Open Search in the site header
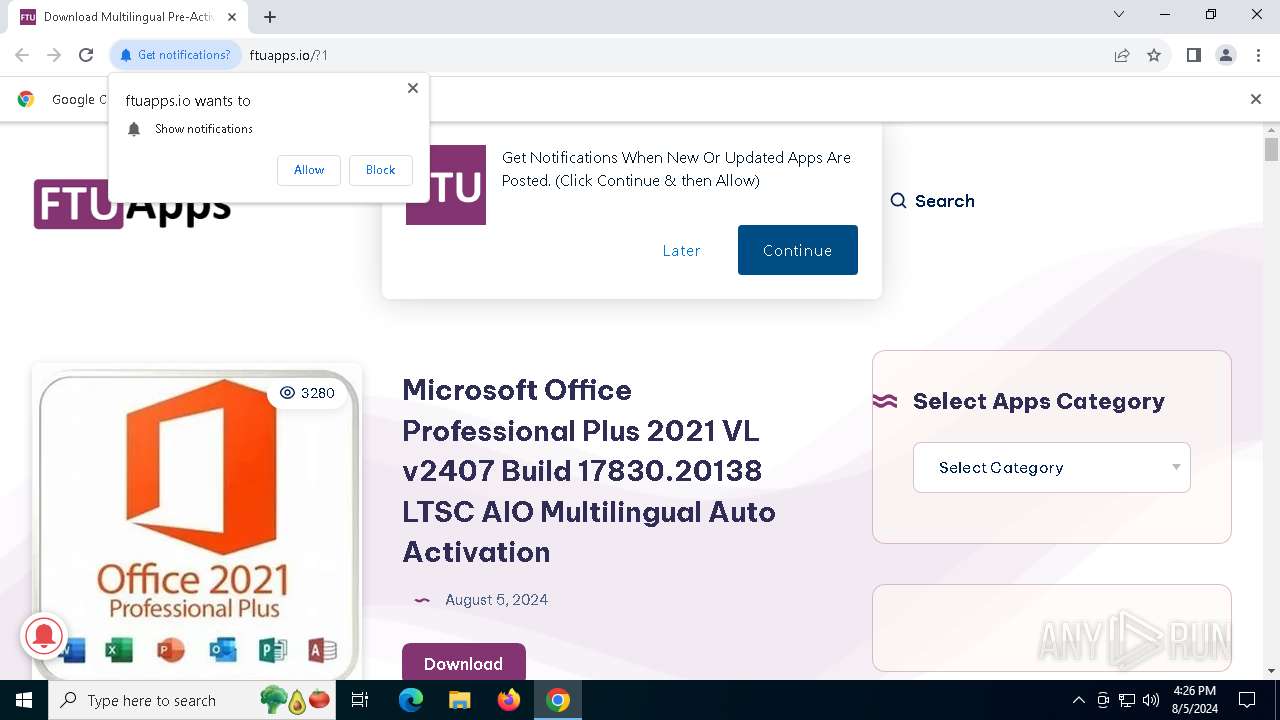 point(932,201)
